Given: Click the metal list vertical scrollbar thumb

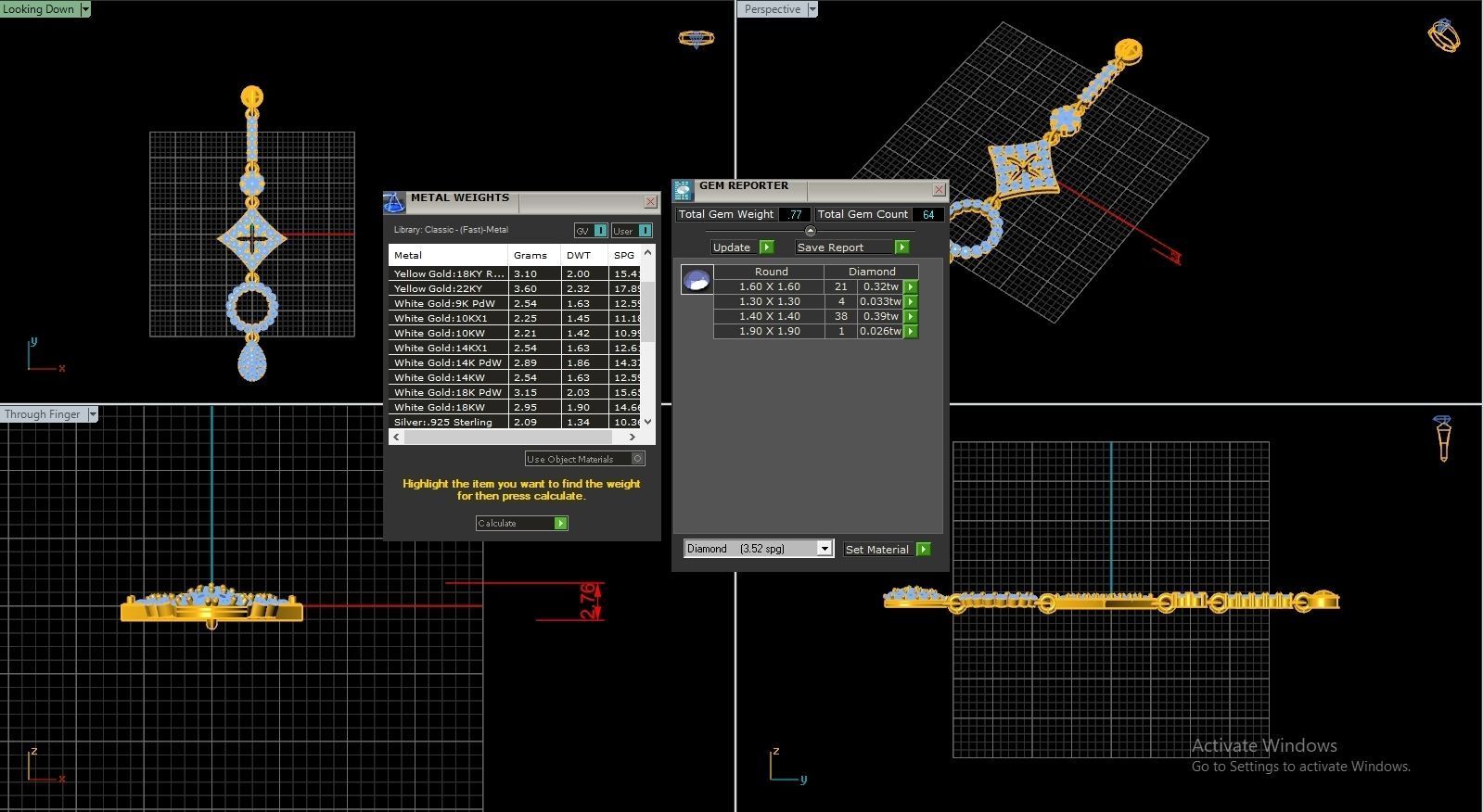Looking at the screenshot, I should [648, 311].
